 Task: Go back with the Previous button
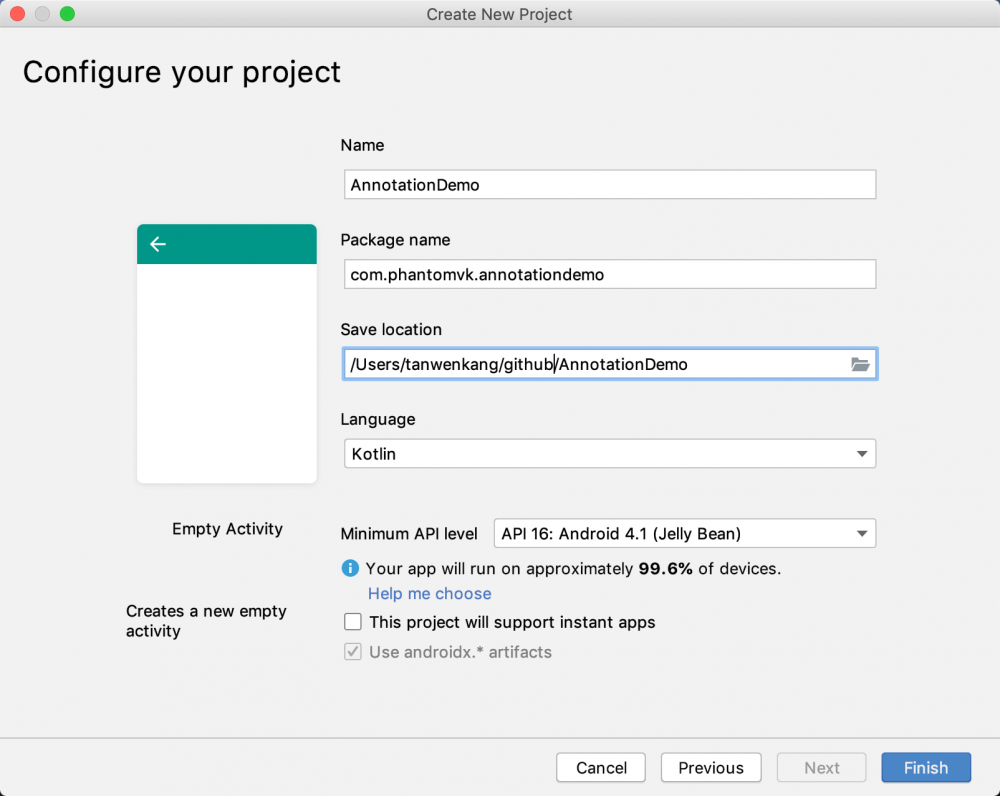click(711, 768)
